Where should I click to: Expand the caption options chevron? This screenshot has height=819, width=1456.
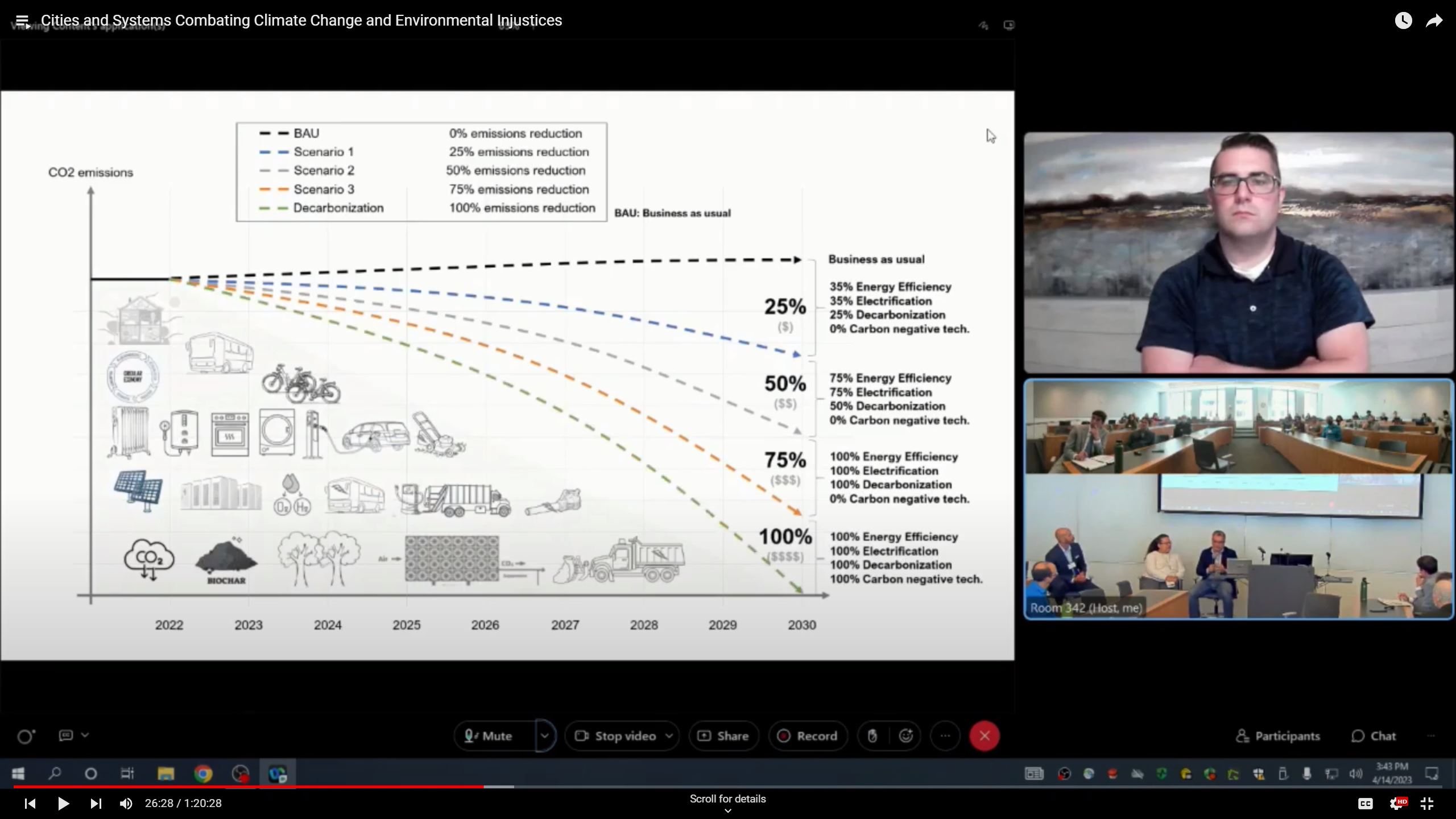coord(85,735)
